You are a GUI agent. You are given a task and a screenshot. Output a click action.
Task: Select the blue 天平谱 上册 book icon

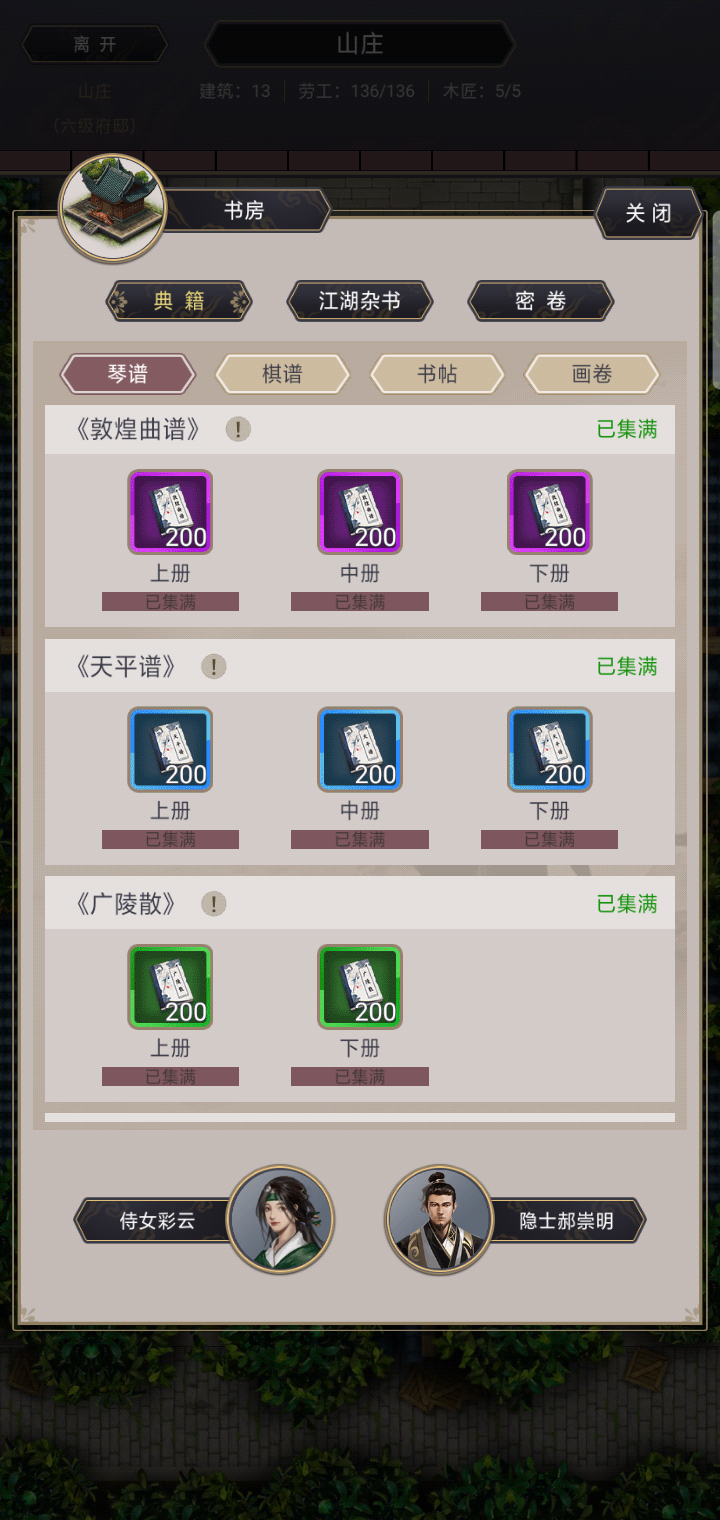click(170, 749)
